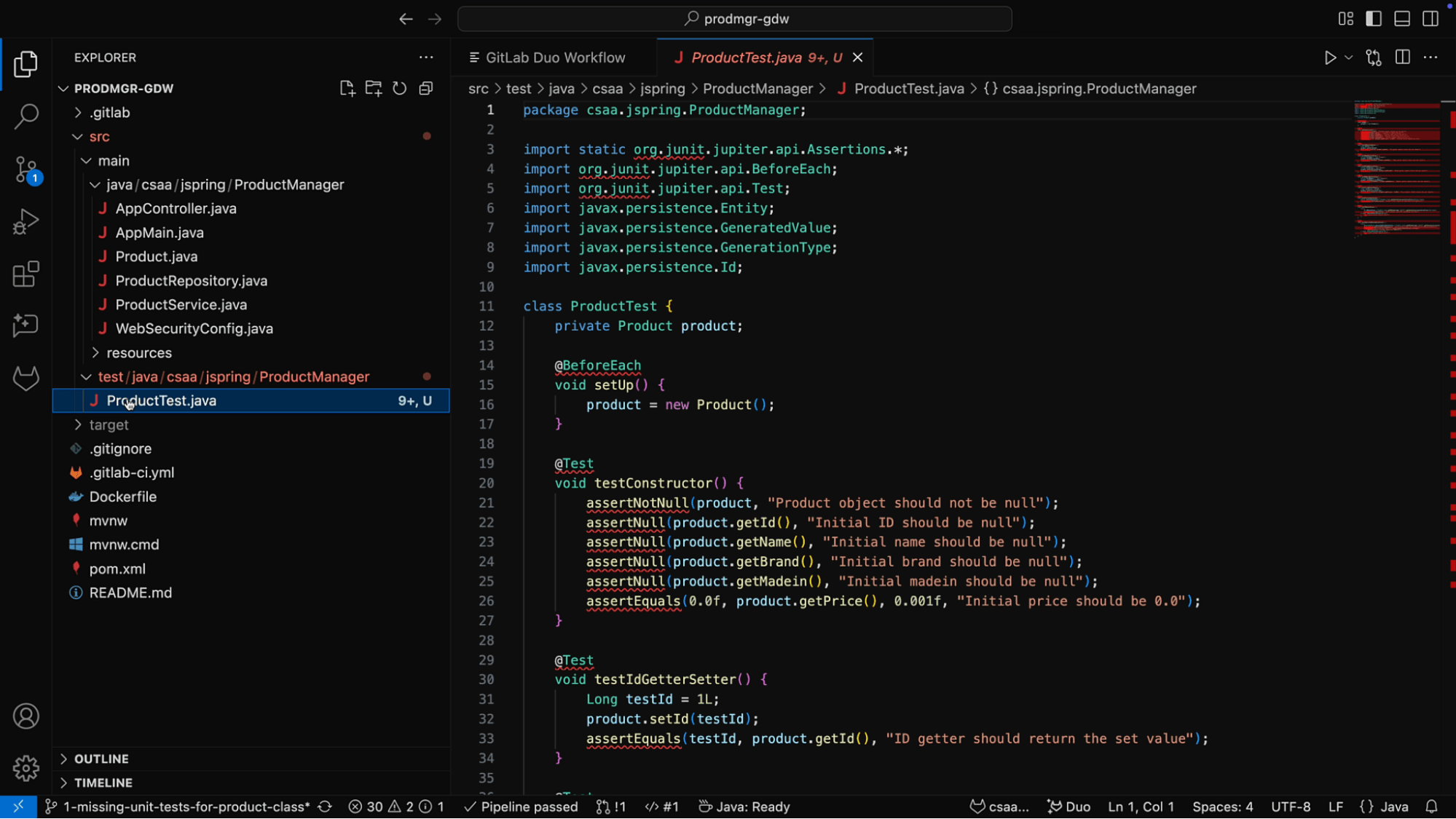Create a new folder in Explorer
The height and width of the screenshot is (819, 1456).
pyautogui.click(x=374, y=88)
